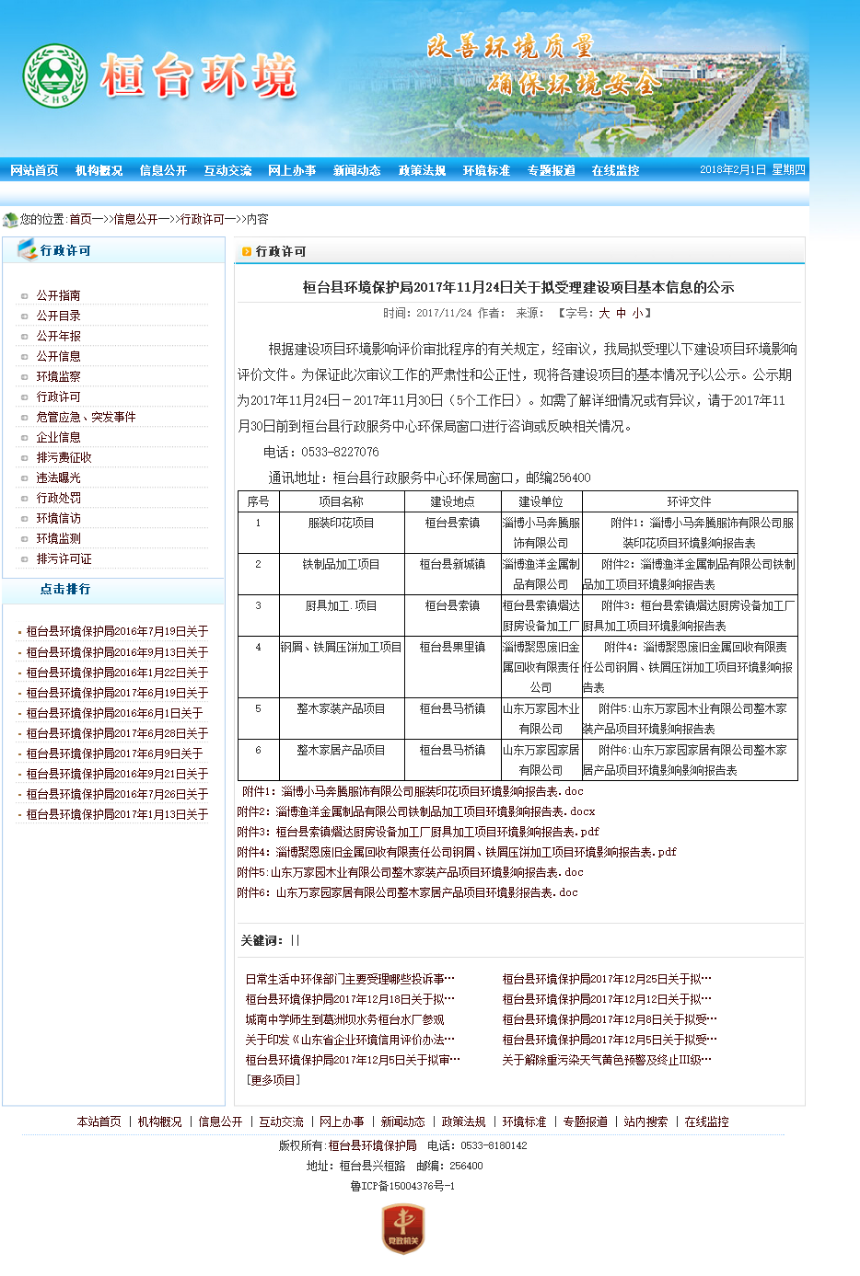
Task: Select 排污许可证 in the sidebar
Action: tap(64, 559)
